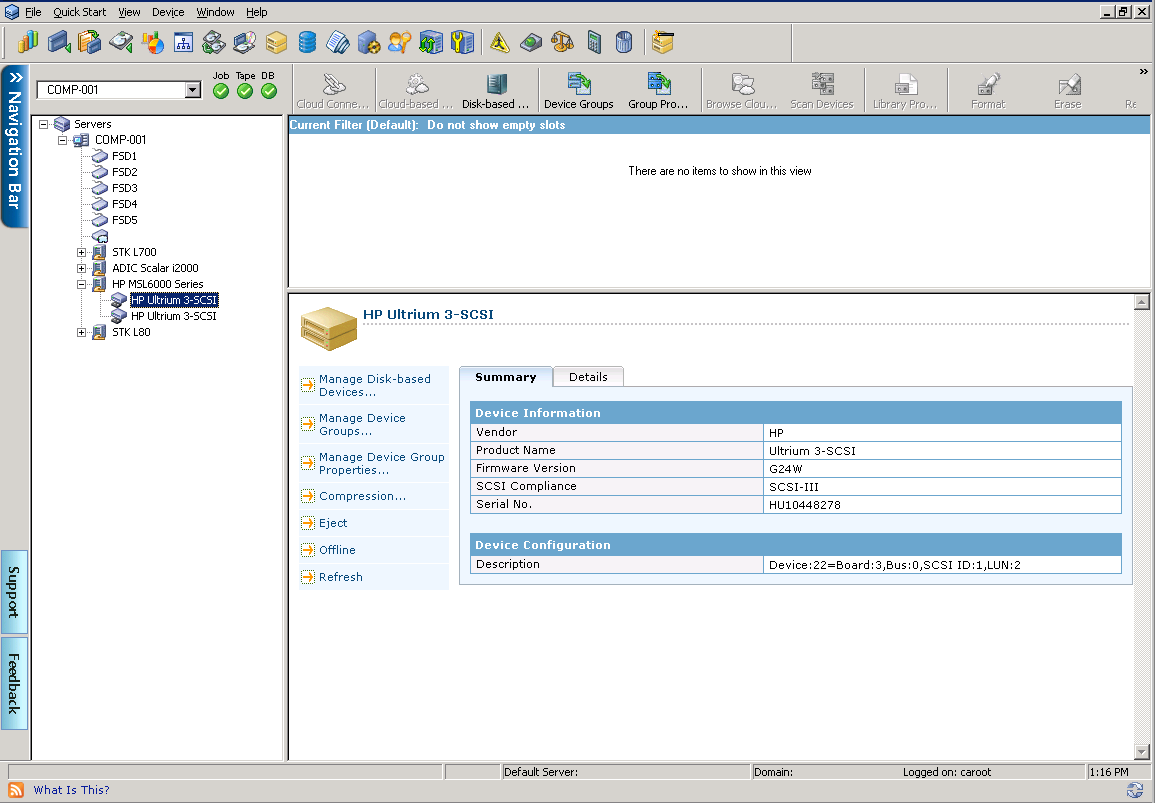Viewport: 1157px width, 805px height.
Task: Select the database icon in the top toolbar
Action: tap(307, 42)
